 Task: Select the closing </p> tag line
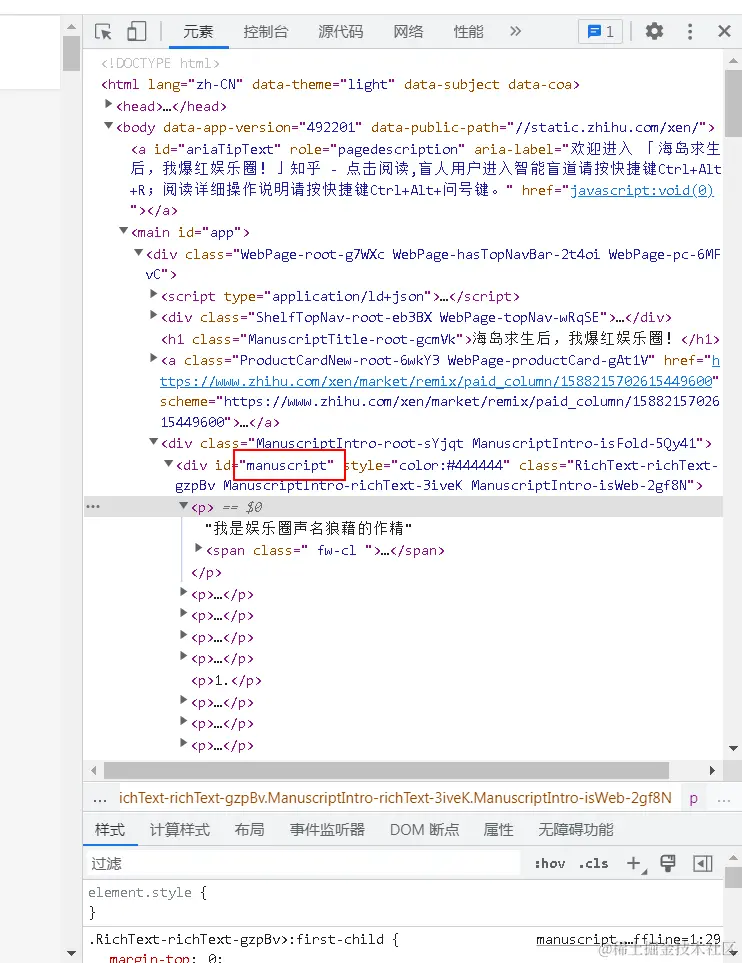pyautogui.click(x=206, y=573)
